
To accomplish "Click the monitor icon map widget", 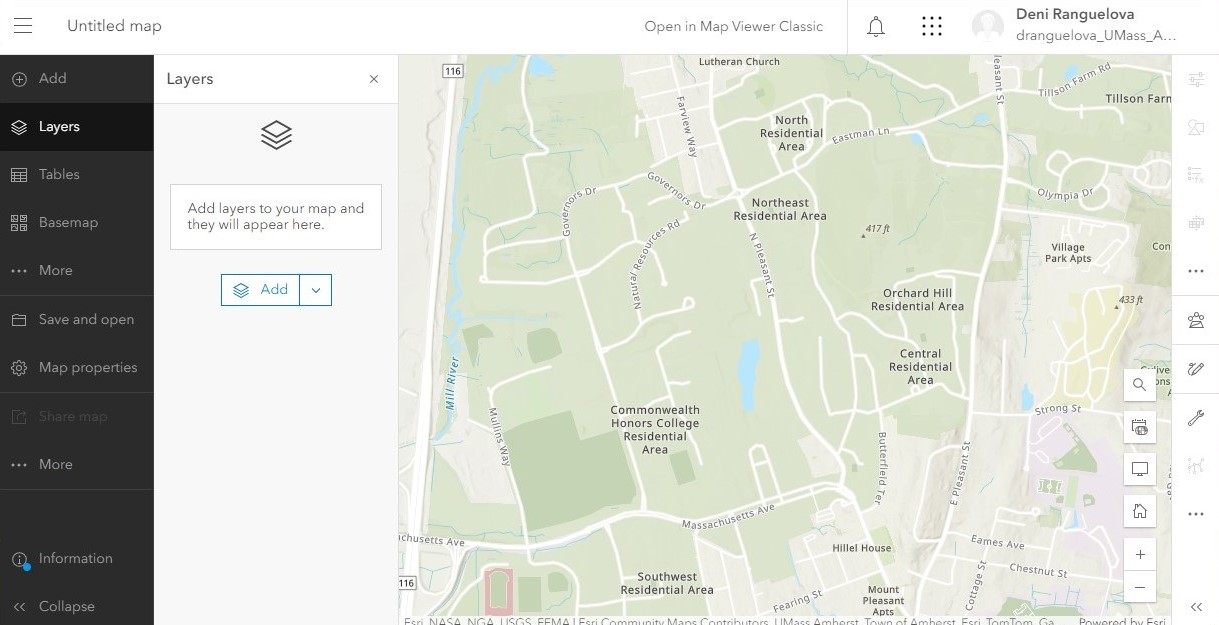I will [x=1139, y=469].
